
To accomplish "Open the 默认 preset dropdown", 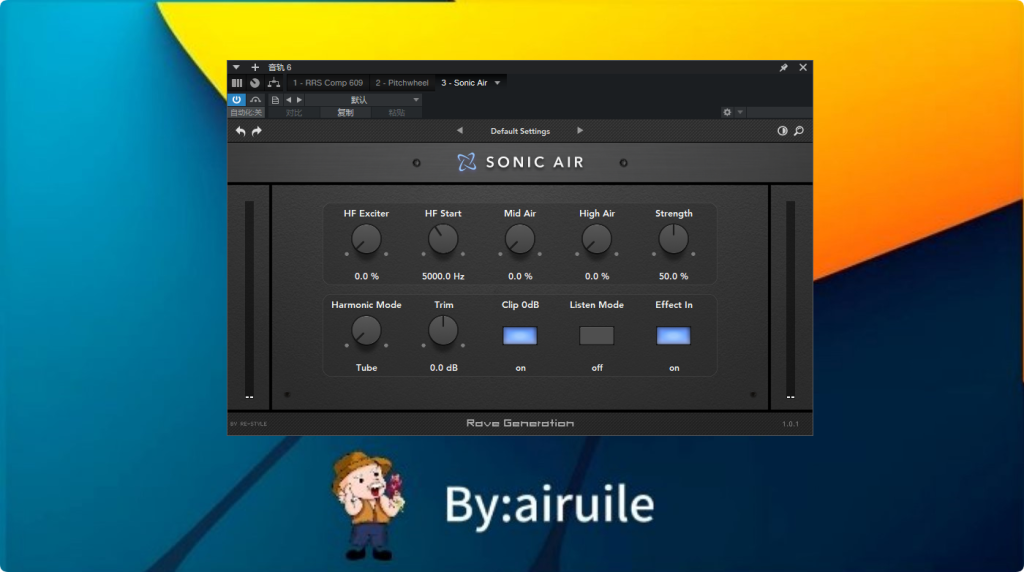I will pyautogui.click(x=363, y=100).
